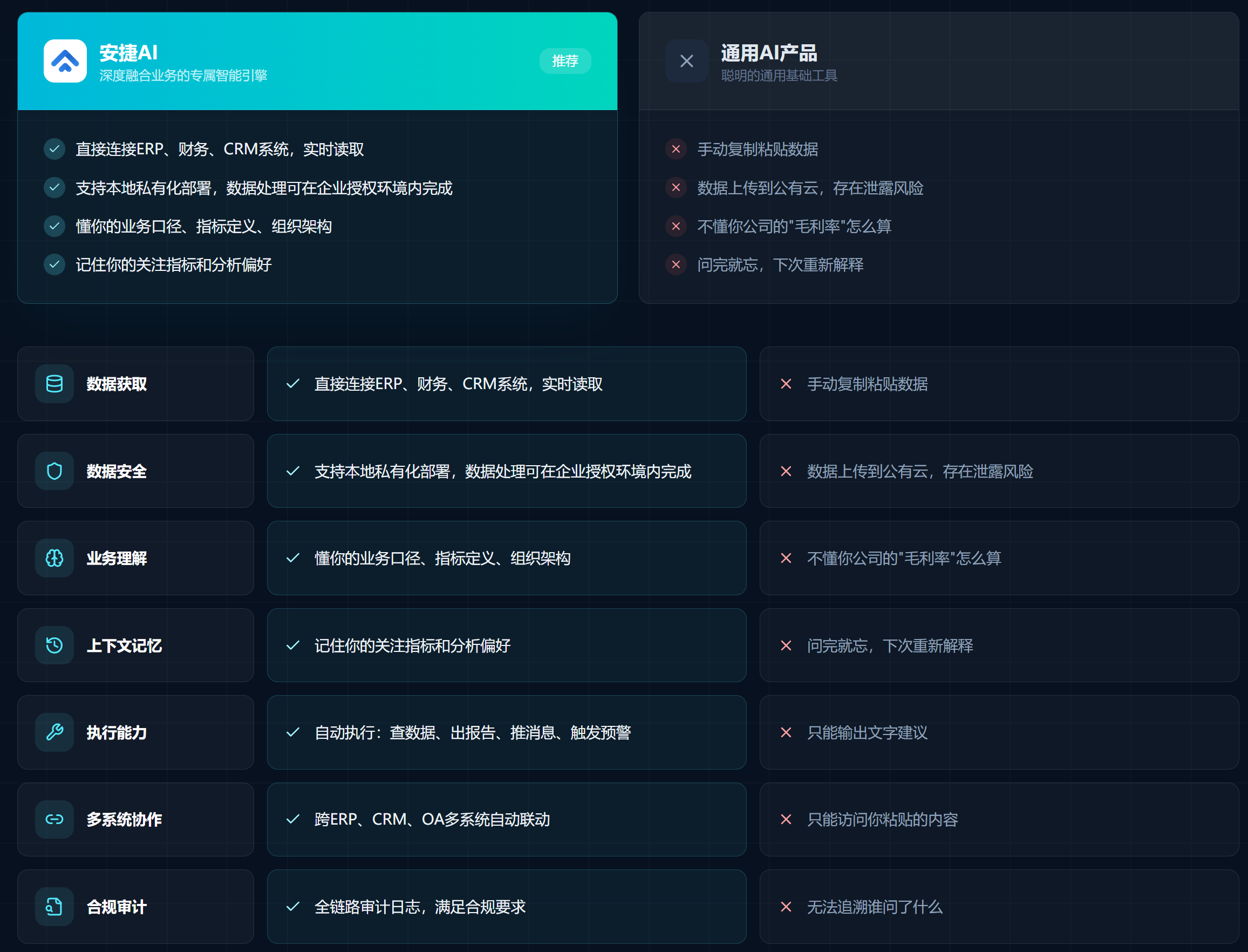Image resolution: width=1248 pixels, height=952 pixels.
Task: Click the check circle beside 懂你的业务口径 in 安捷AI card
Action: (54, 226)
